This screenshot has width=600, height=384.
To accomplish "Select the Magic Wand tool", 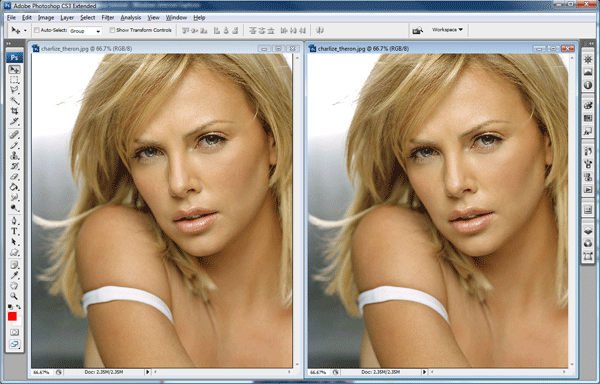I will coord(15,101).
